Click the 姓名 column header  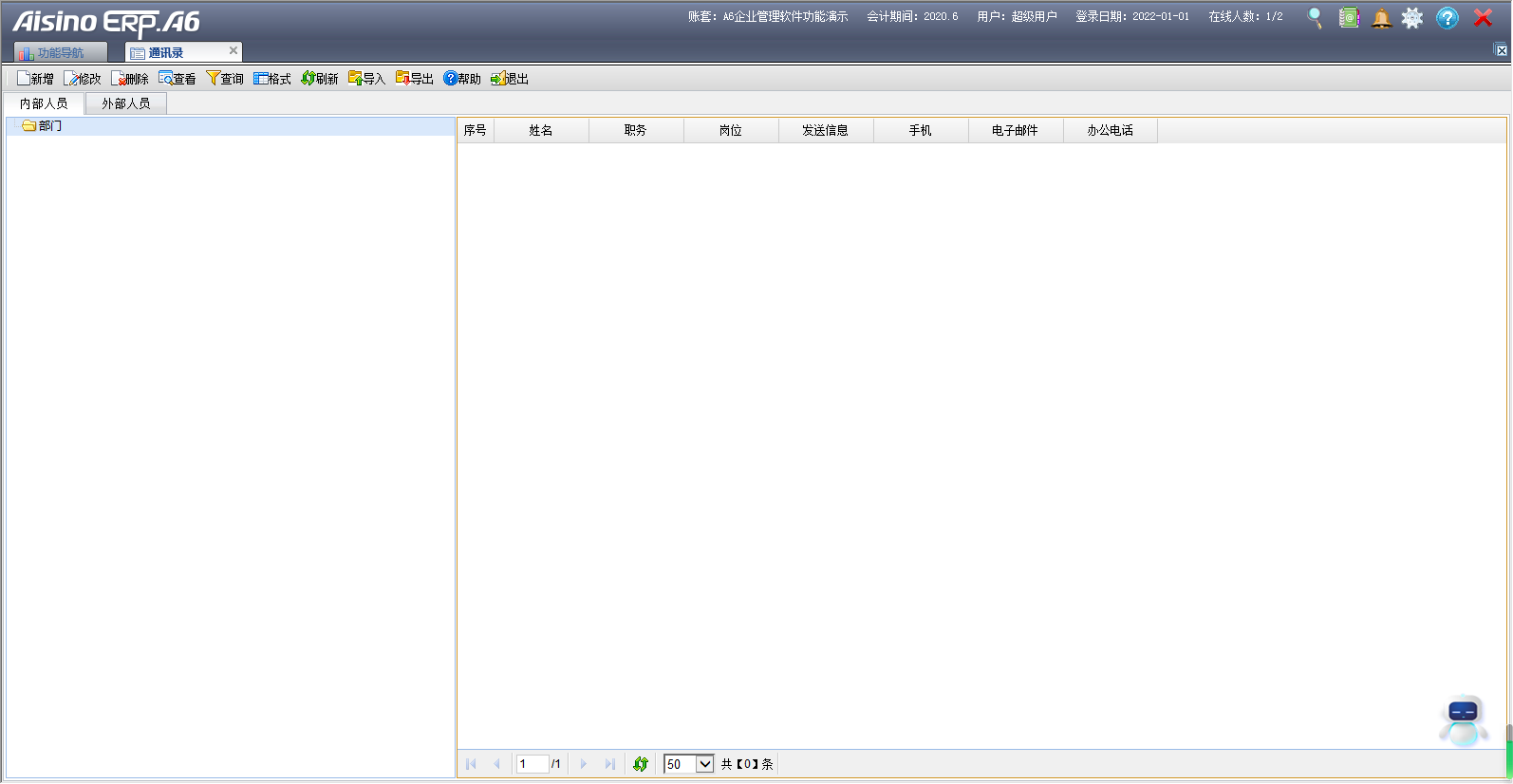541,131
